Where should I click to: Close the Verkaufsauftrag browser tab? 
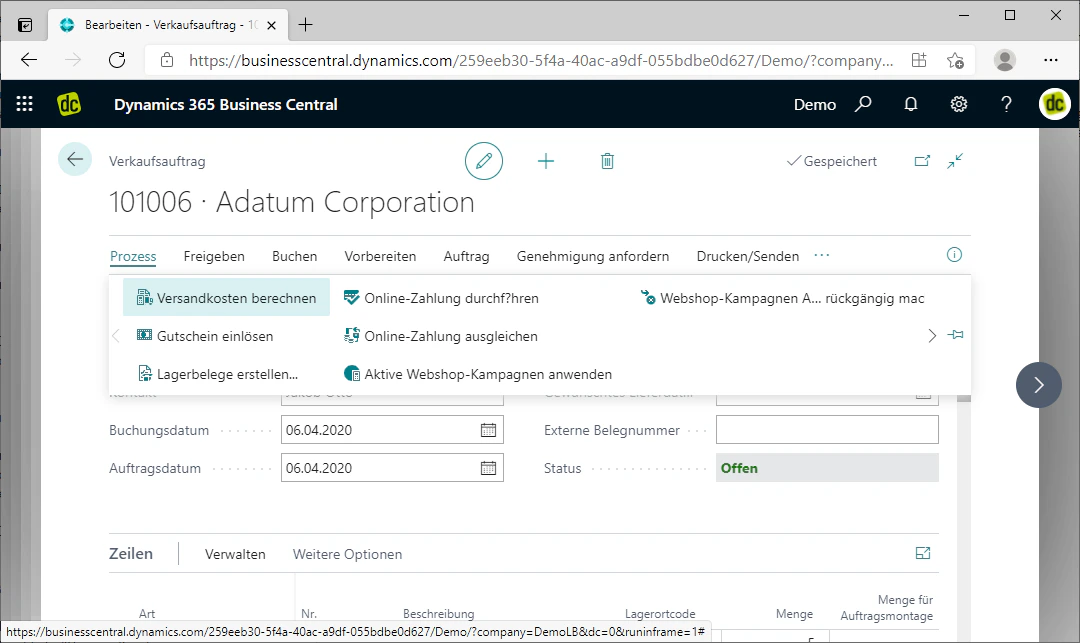(x=271, y=25)
